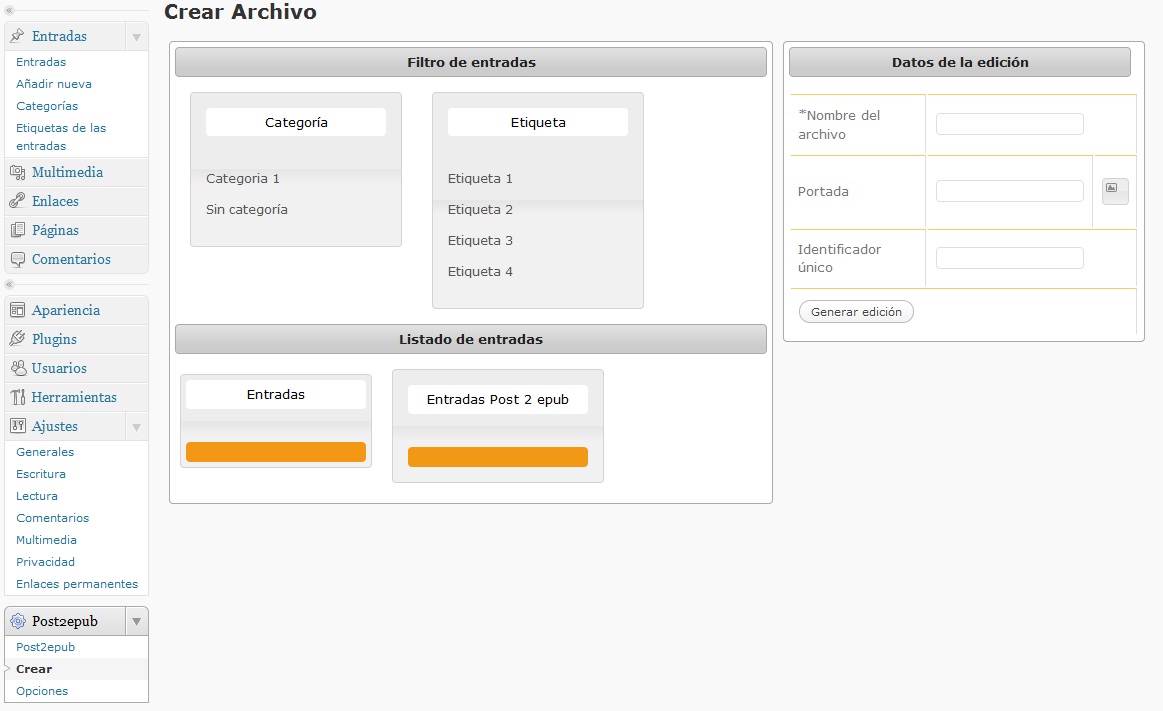Click the Listado de entradas panel header
The width and height of the screenshot is (1163, 711).
(x=471, y=340)
